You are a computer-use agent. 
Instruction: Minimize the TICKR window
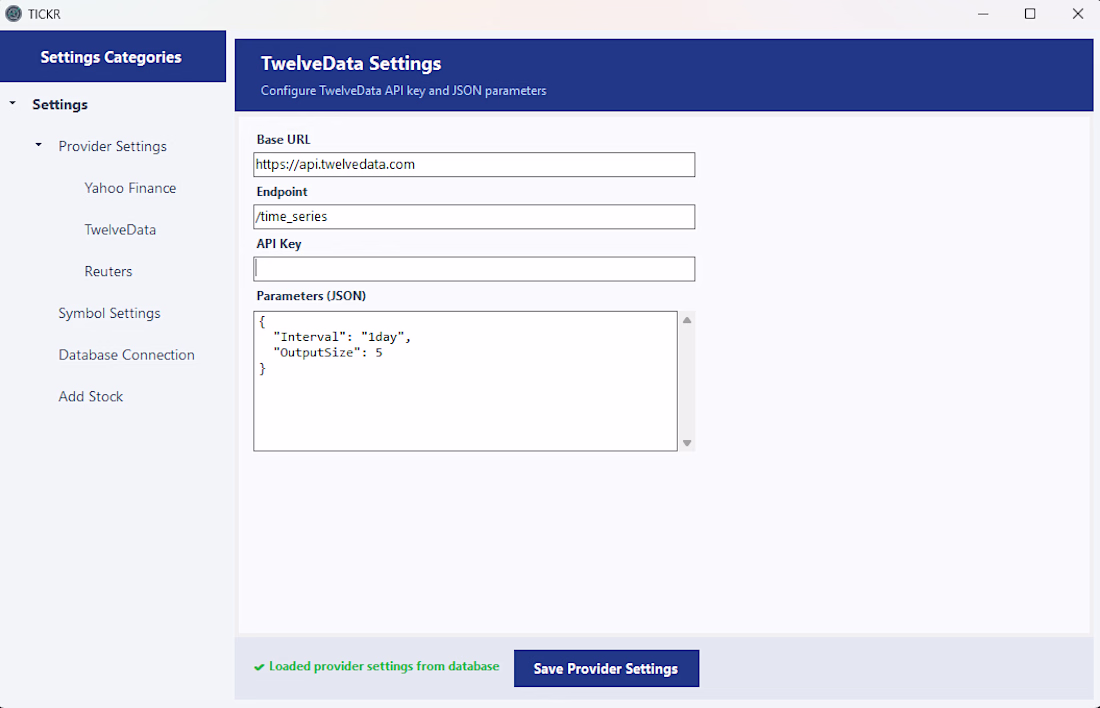pyautogui.click(x=983, y=14)
